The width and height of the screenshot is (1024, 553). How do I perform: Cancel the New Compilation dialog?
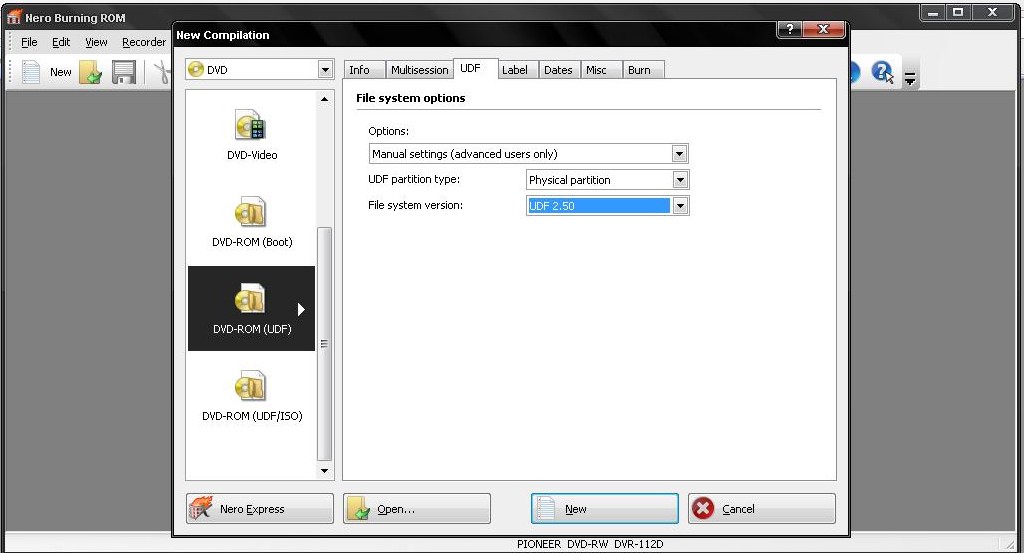pos(761,508)
